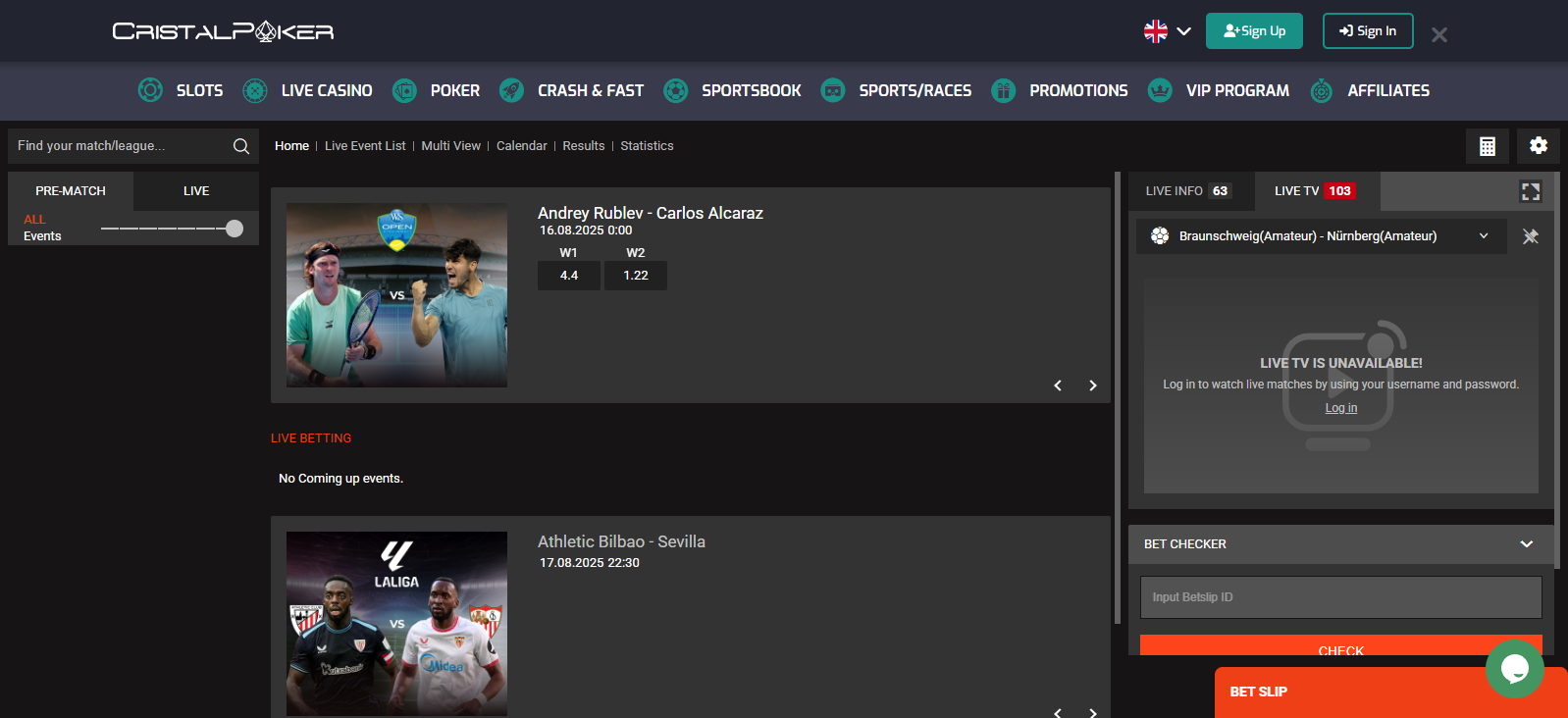Open the Athletic Bilbao vs Sevilla thumbnail
The height and width of the screenshot is (718, 1568).
click(396, 624)
